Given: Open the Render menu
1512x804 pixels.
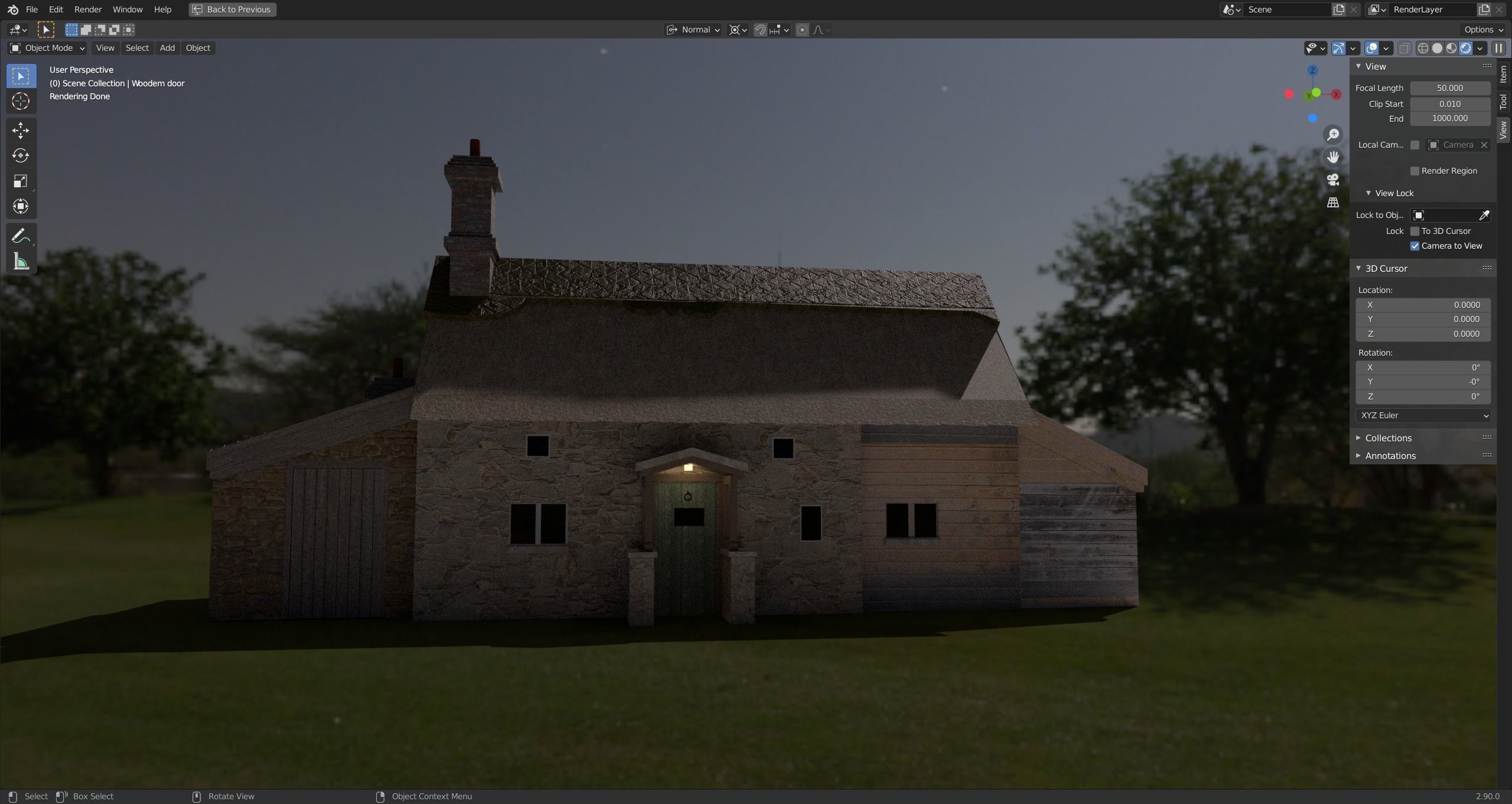Looking at the screenshot, I should 88,9.
